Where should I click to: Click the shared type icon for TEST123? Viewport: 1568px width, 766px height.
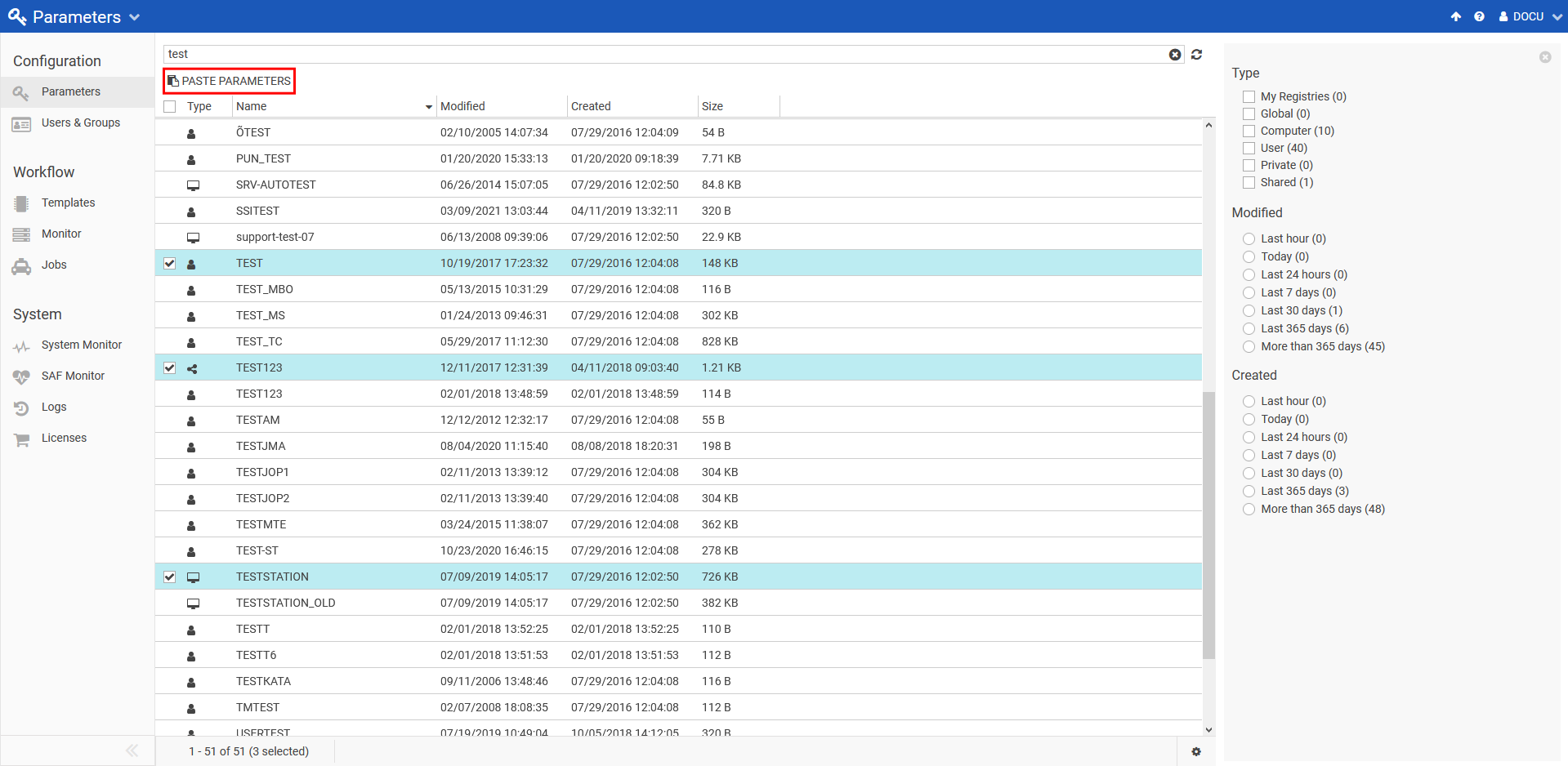pos(192,368)
